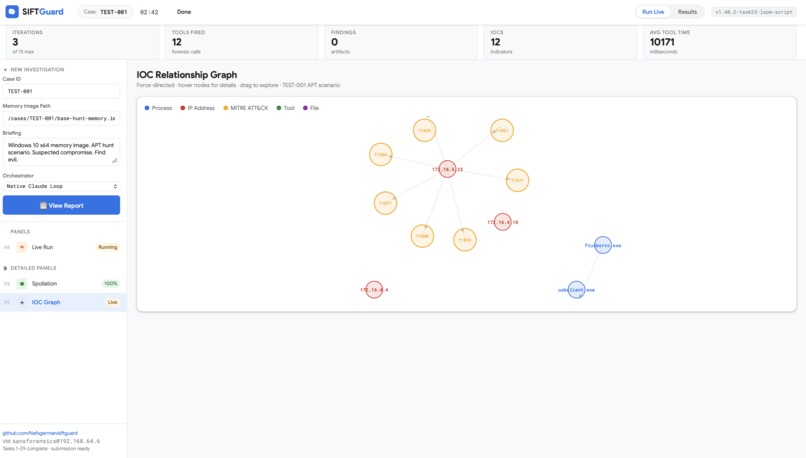Focus the Memory Image Path field
The width and height of the screenshot is (806, 458).
click(61, 118)
